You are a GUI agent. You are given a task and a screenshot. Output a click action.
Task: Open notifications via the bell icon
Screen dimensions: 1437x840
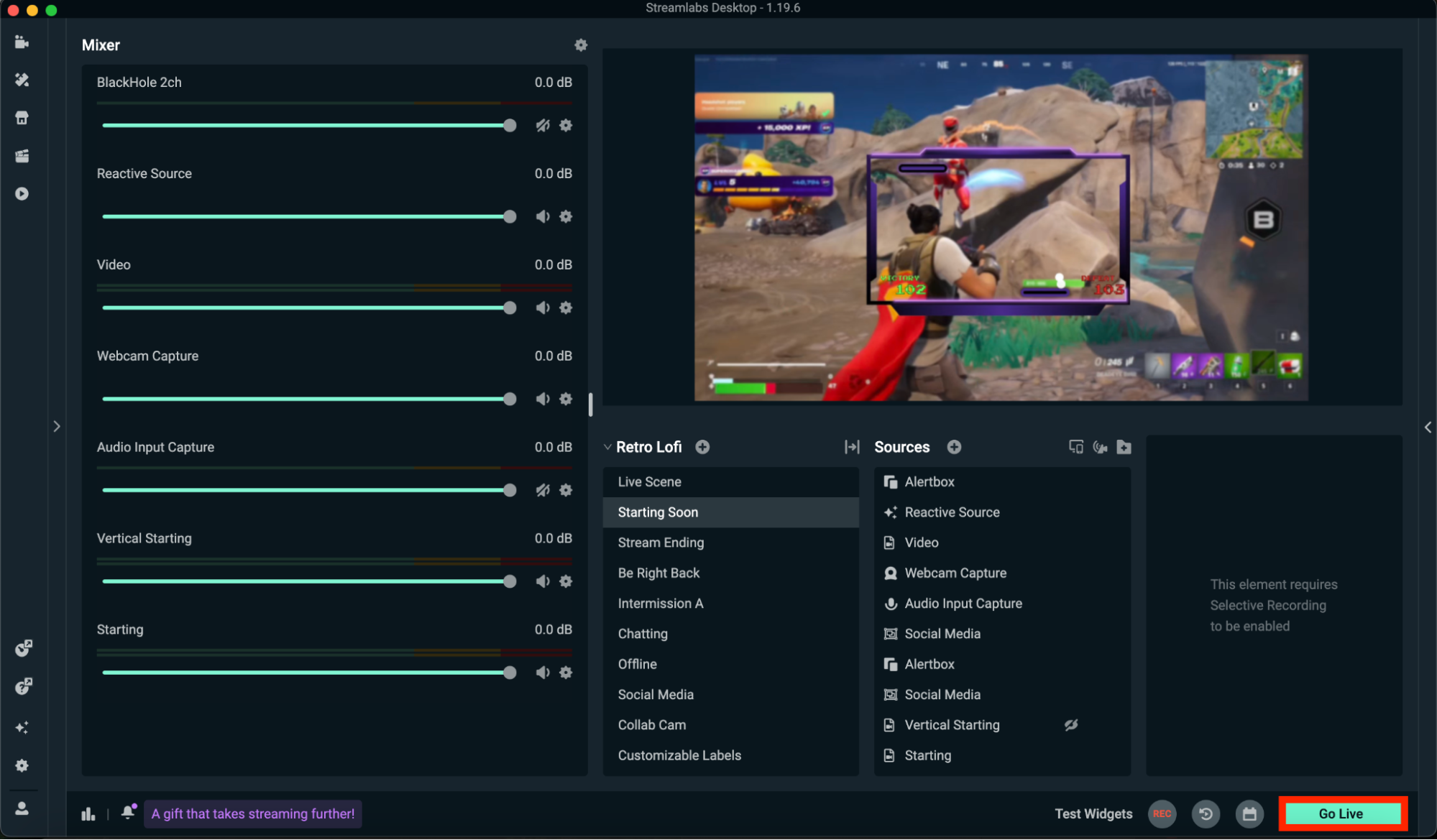(x=128, y=812)
